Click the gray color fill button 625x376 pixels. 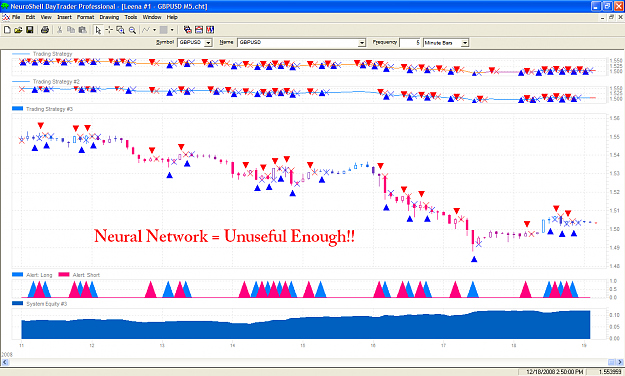(163, 30)
